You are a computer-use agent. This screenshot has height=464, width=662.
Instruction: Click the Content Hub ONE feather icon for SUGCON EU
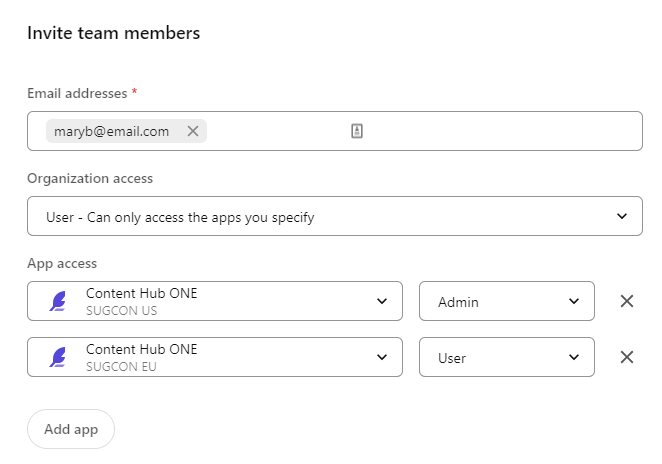point(58,357)
